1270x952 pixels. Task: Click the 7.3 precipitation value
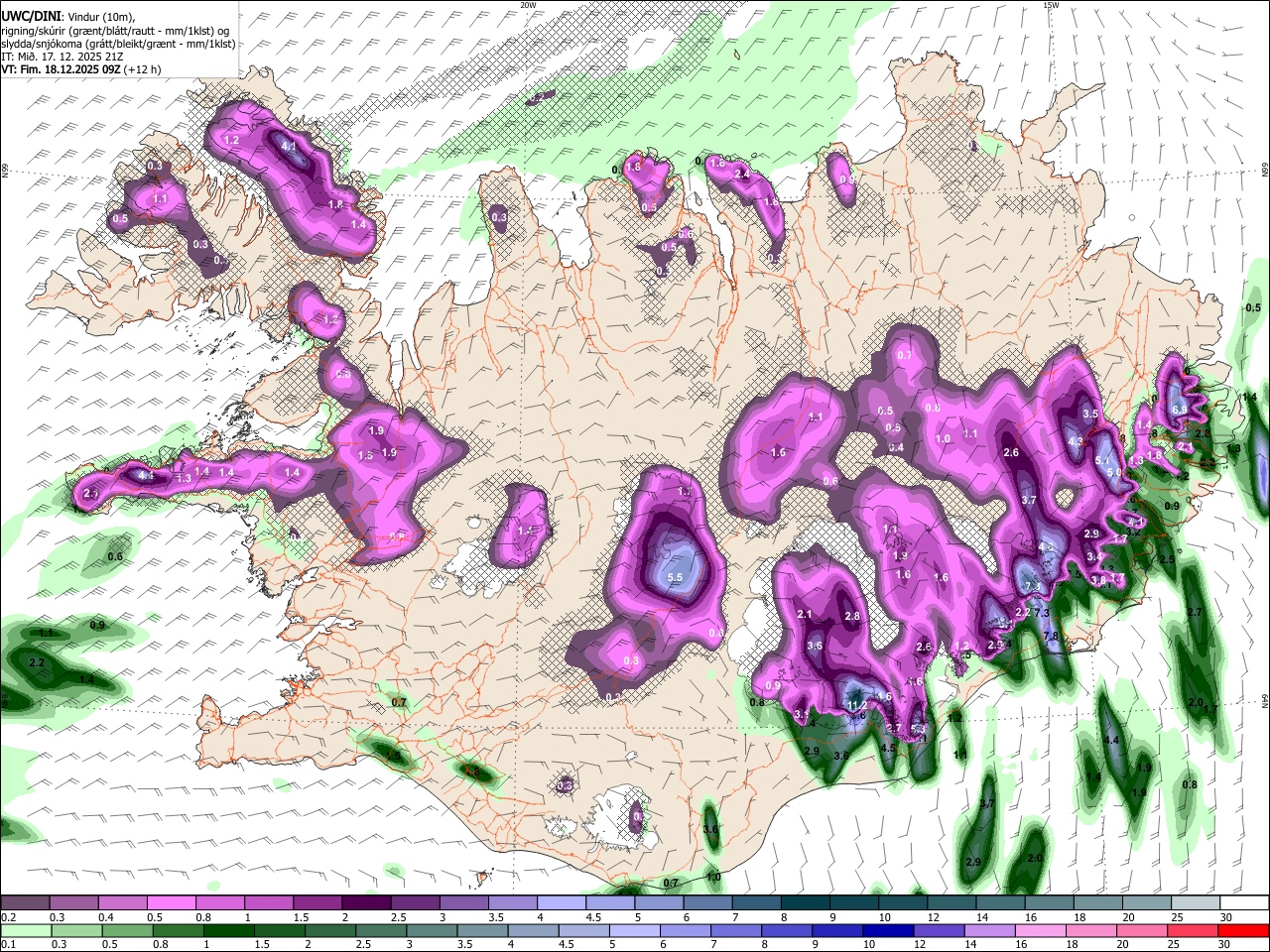pos(1042,614)
